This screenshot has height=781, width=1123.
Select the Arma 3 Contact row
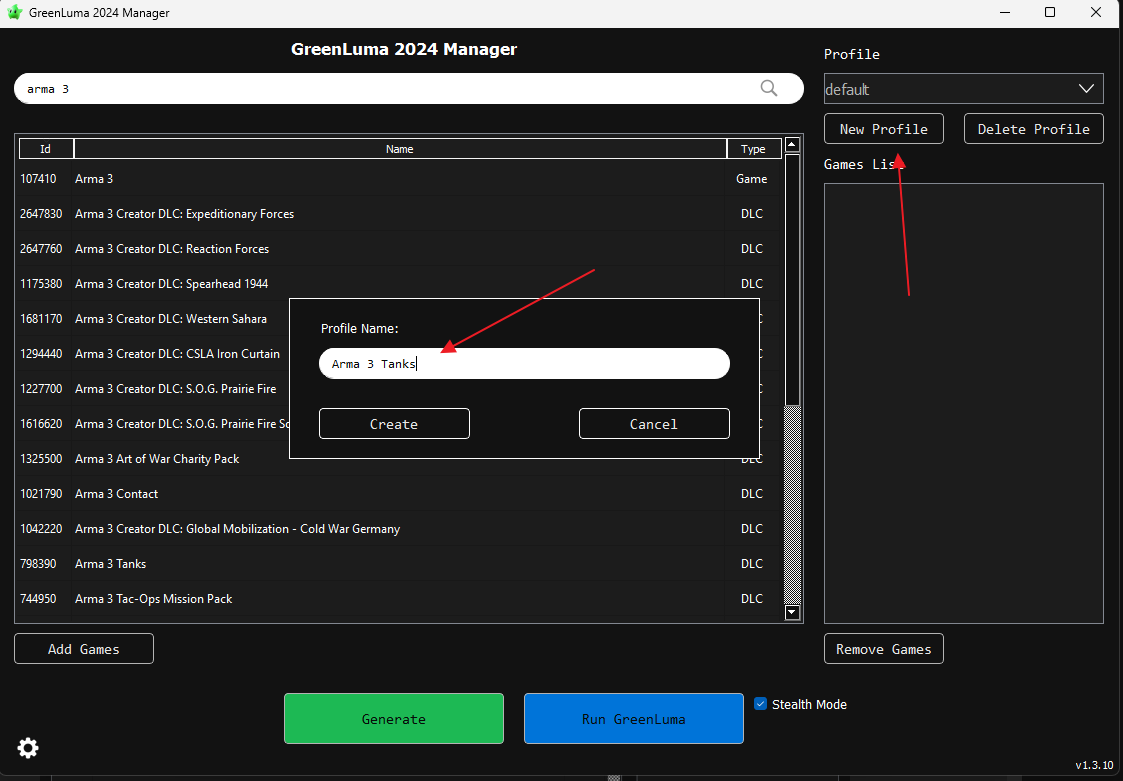pos(116,494)
